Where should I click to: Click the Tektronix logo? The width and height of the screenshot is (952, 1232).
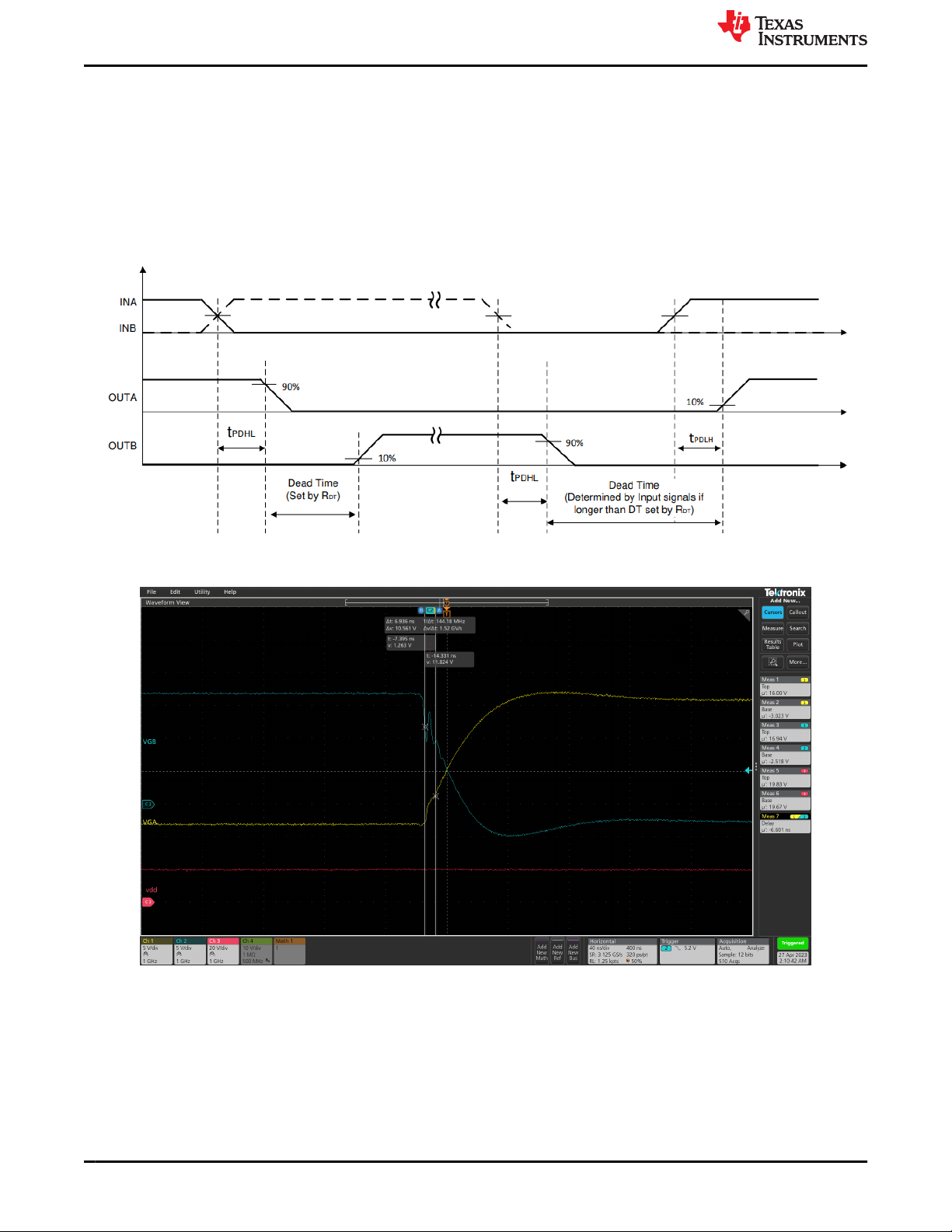[x=785, y=592]
